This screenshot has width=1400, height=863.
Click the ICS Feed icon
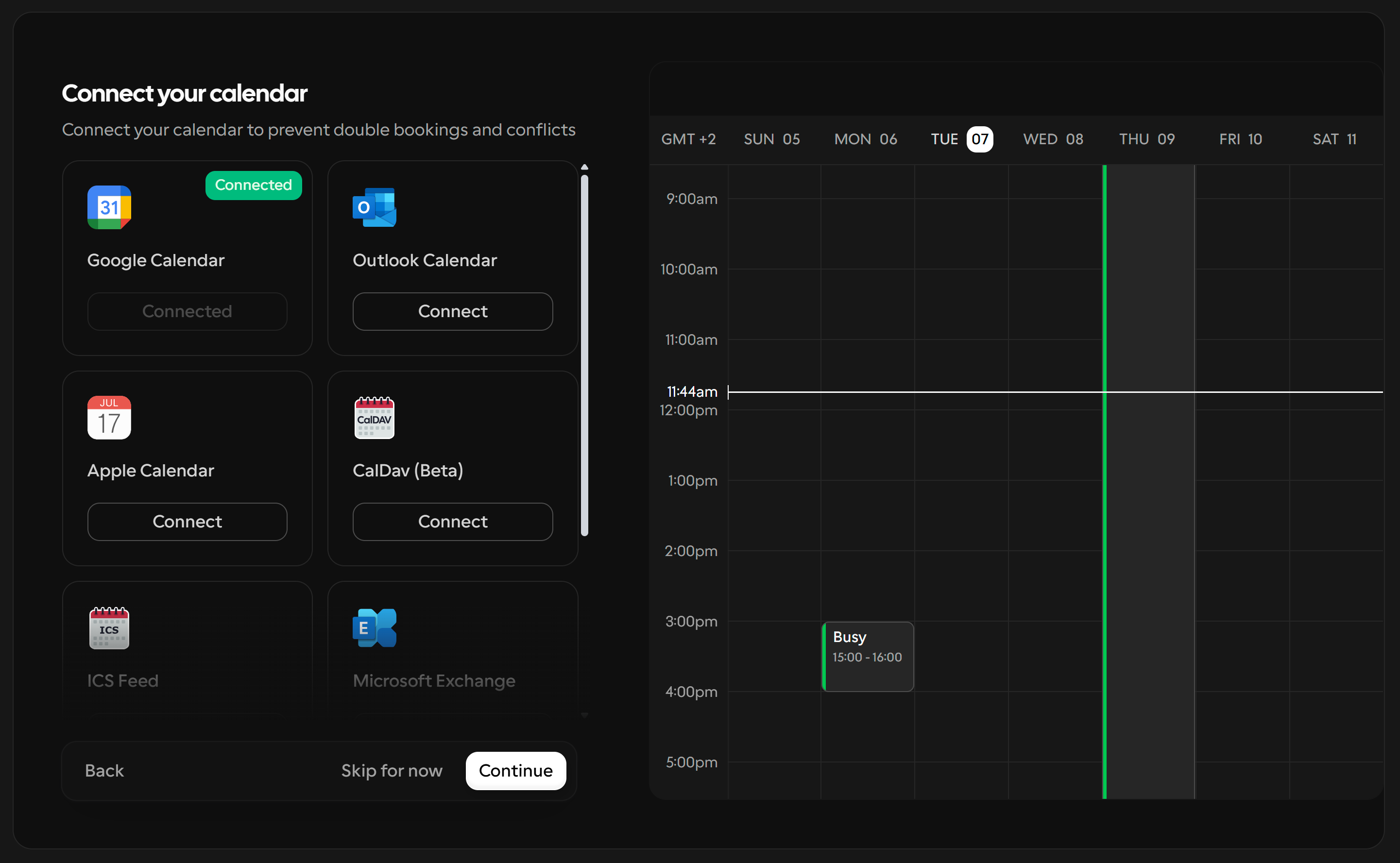[109, 628]
